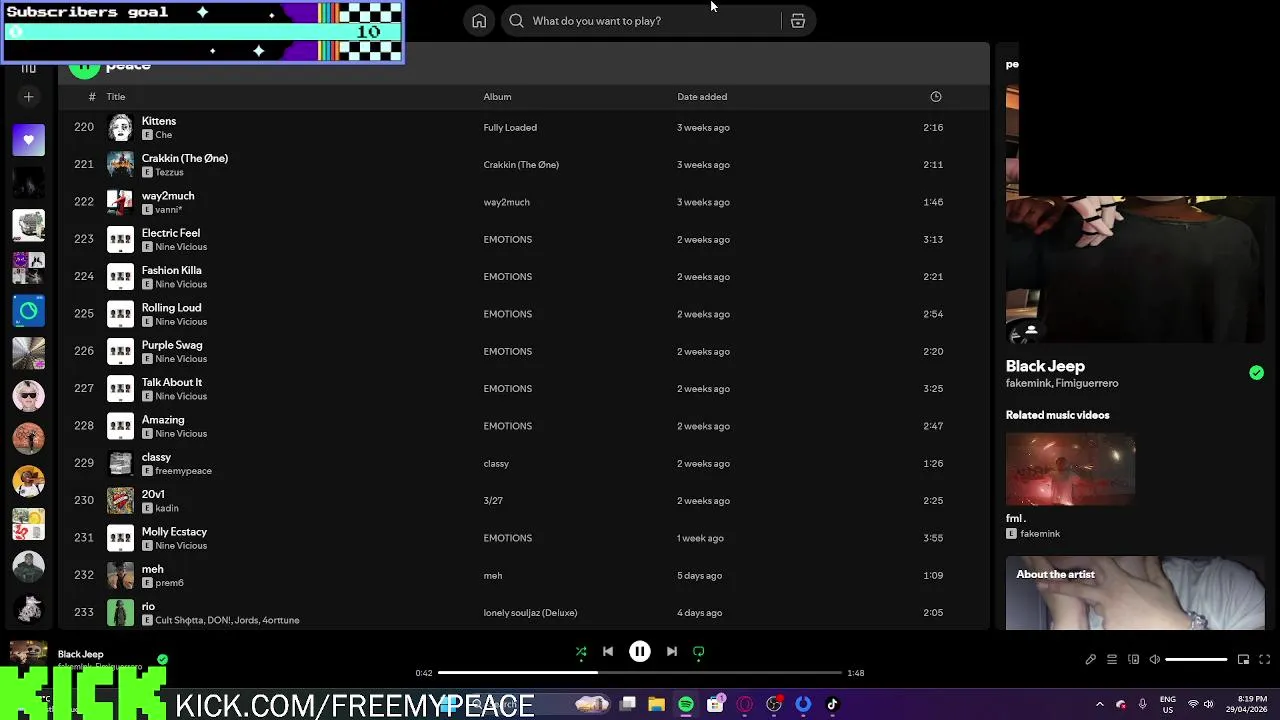
Task: Click the search magnifier icon
Action: (x=516, y=21)
